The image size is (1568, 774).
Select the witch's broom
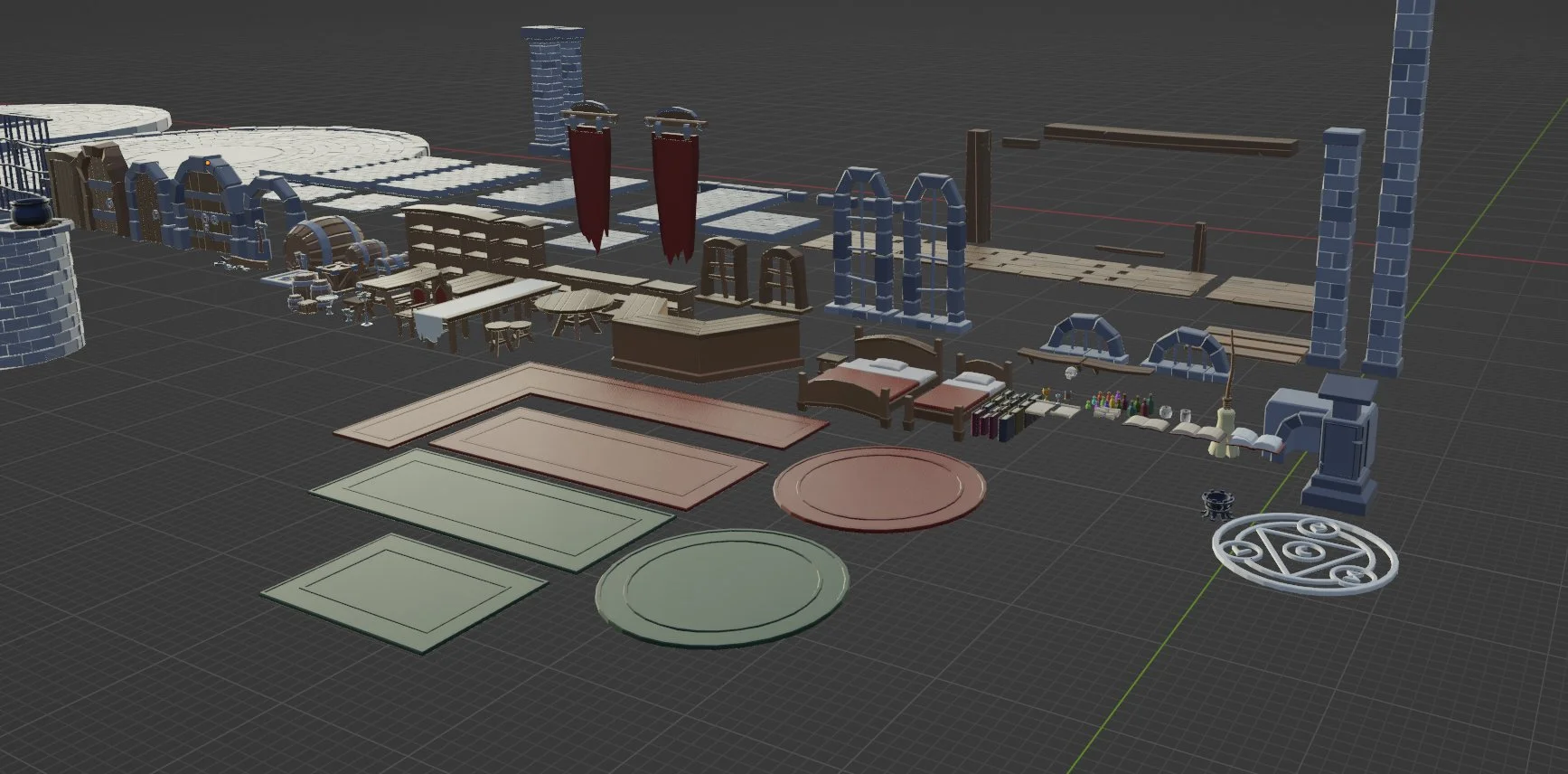pos(1225,398)
